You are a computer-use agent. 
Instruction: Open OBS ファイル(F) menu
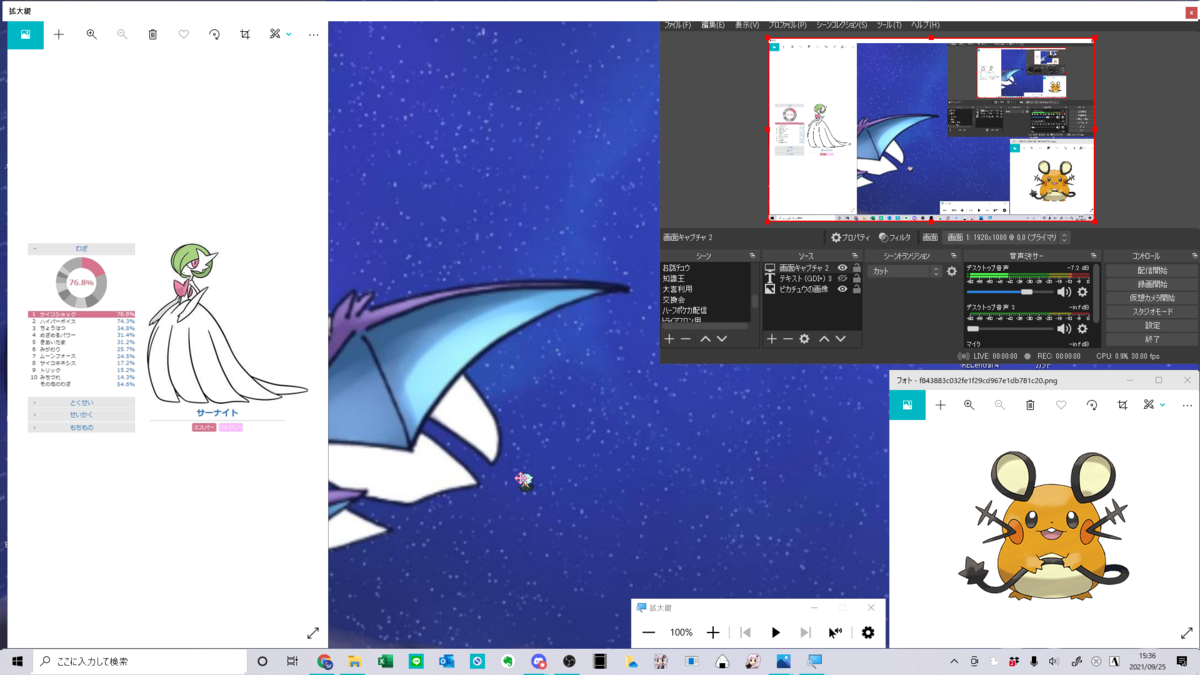click(678, 25)
